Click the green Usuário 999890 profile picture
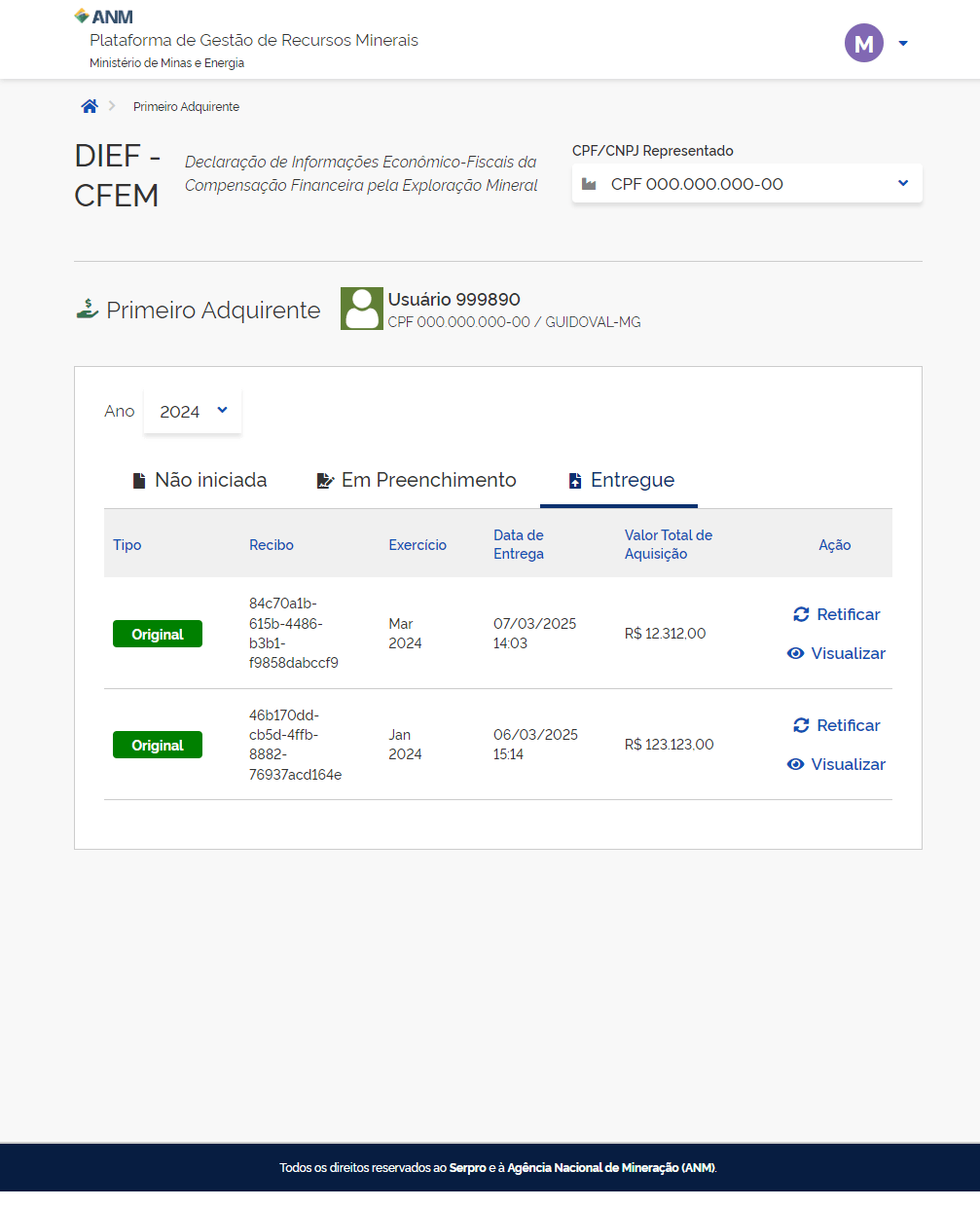This screenshot has height=1208, width=980. (361, 309)
